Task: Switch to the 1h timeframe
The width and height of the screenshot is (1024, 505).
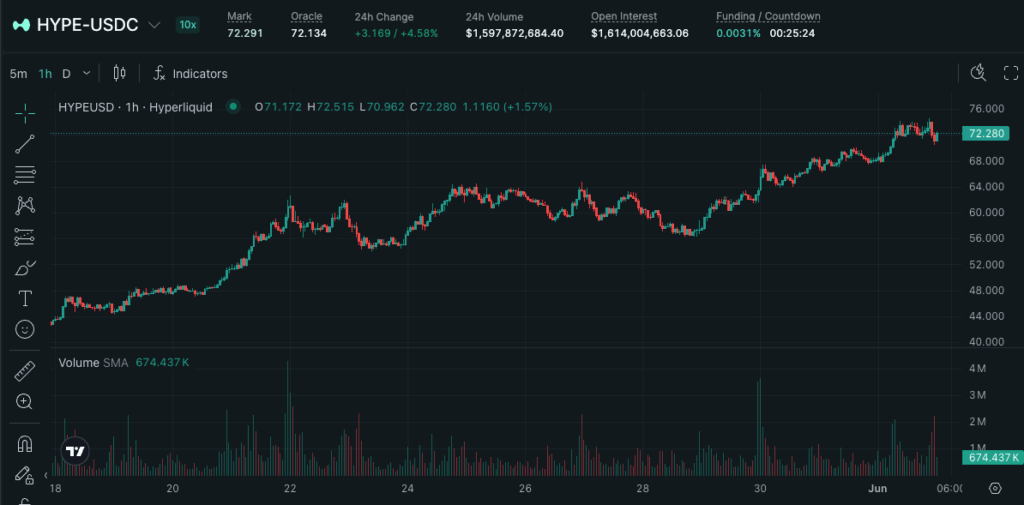Action: click(45, 74)
